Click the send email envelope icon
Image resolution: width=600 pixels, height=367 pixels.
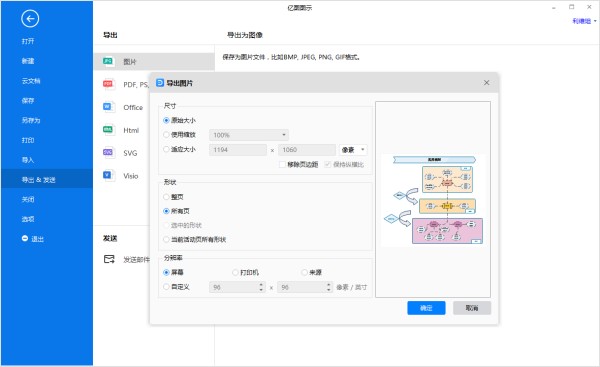[109, 259]
